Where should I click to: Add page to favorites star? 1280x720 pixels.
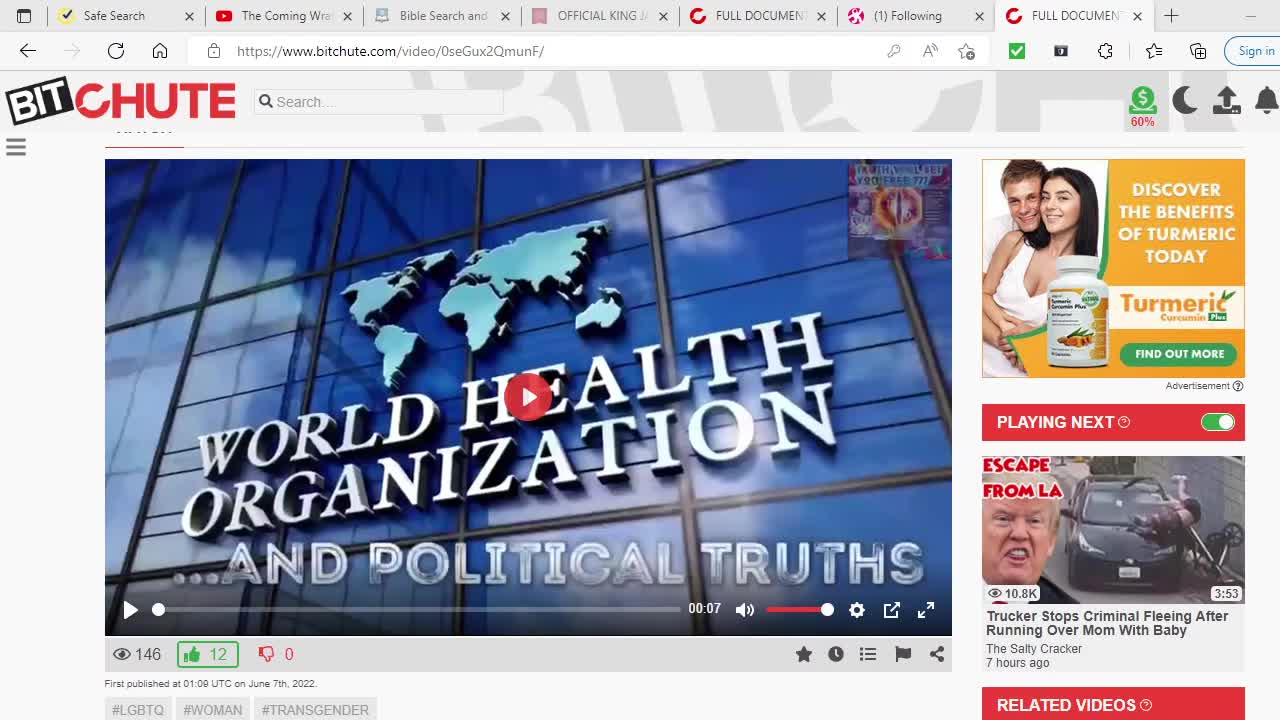[966, 51]
